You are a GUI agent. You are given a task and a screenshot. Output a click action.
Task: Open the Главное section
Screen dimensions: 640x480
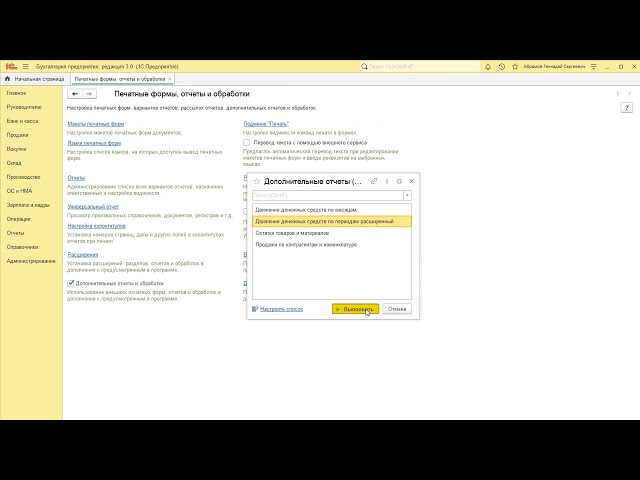16,93
